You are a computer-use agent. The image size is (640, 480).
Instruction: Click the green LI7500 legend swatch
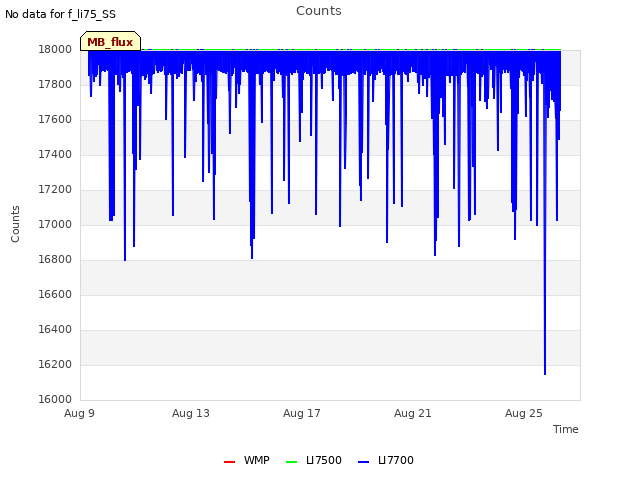pyautogui.click(x=291, y=462)
